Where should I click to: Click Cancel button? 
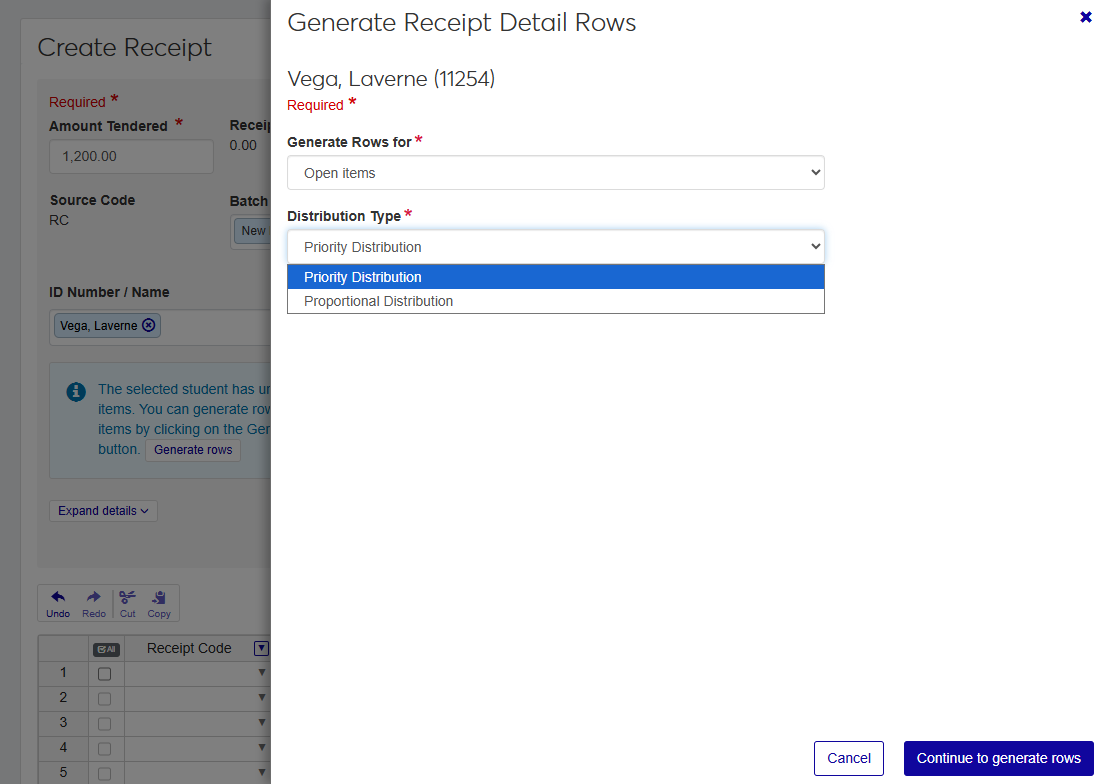pos(848,758)
